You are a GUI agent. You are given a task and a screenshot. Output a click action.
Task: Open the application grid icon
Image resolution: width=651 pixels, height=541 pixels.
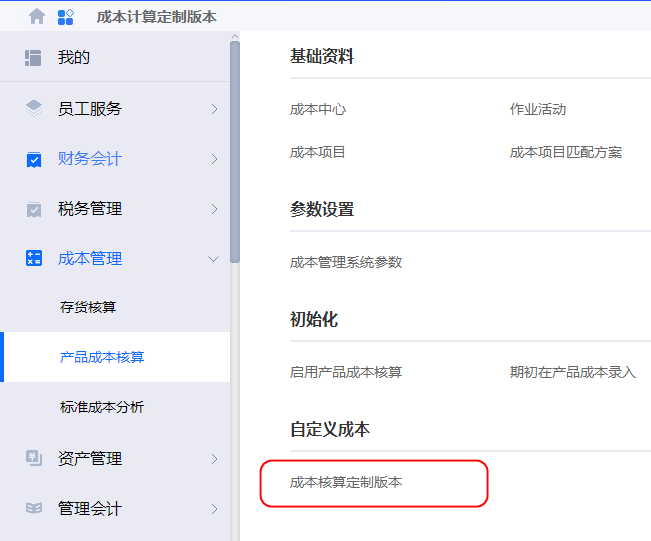coord(66,16)
